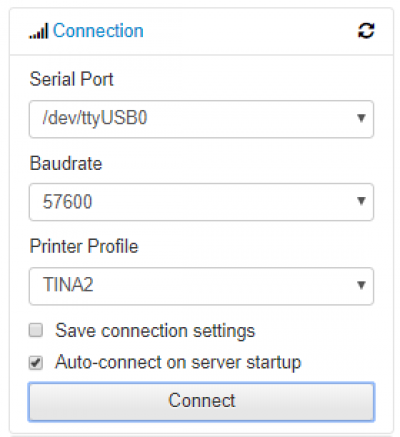Open the Baudrate dropdown showing 57600

201,202
